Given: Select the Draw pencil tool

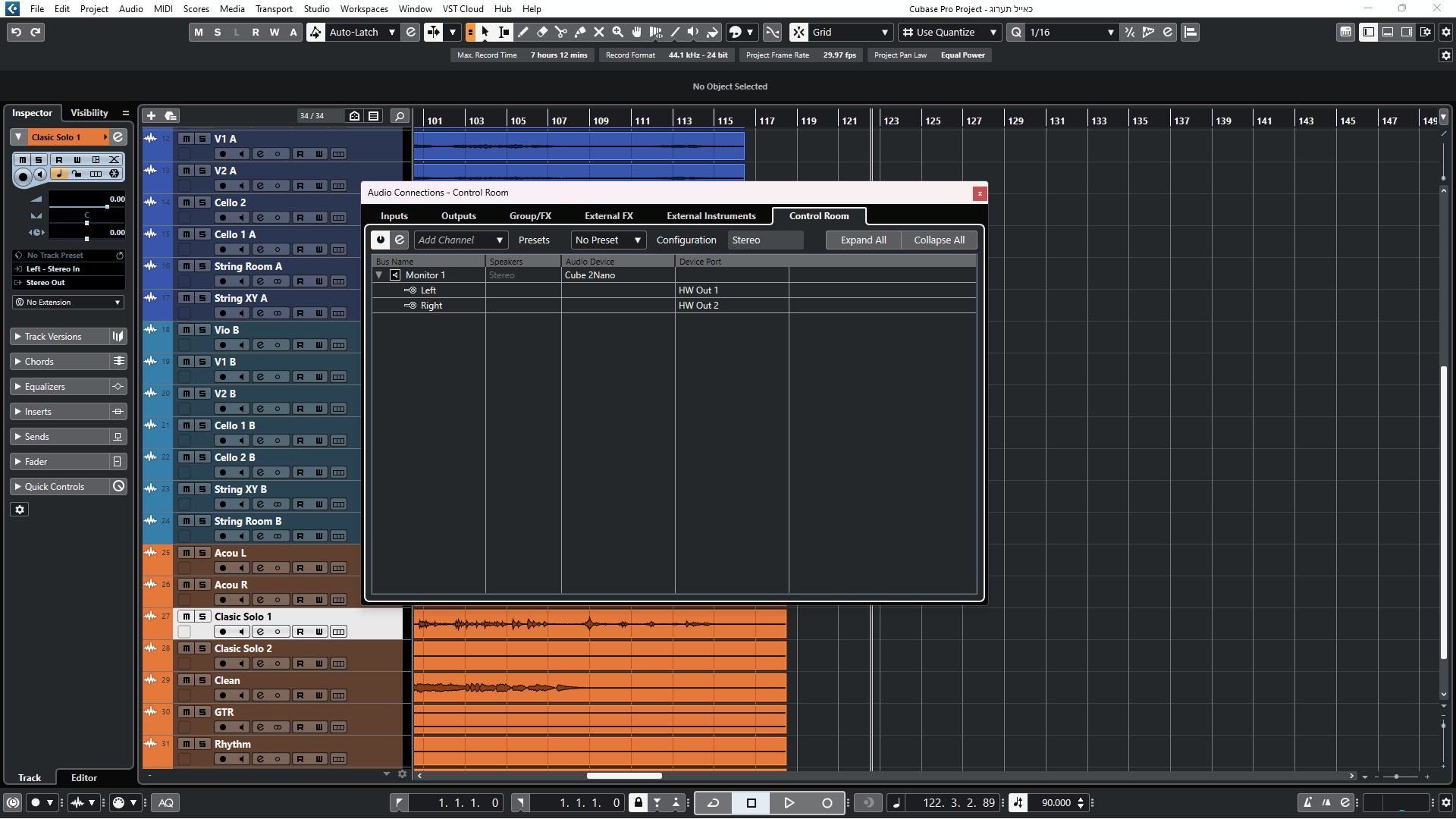Looking at the screenshot, I should point(523,32).
